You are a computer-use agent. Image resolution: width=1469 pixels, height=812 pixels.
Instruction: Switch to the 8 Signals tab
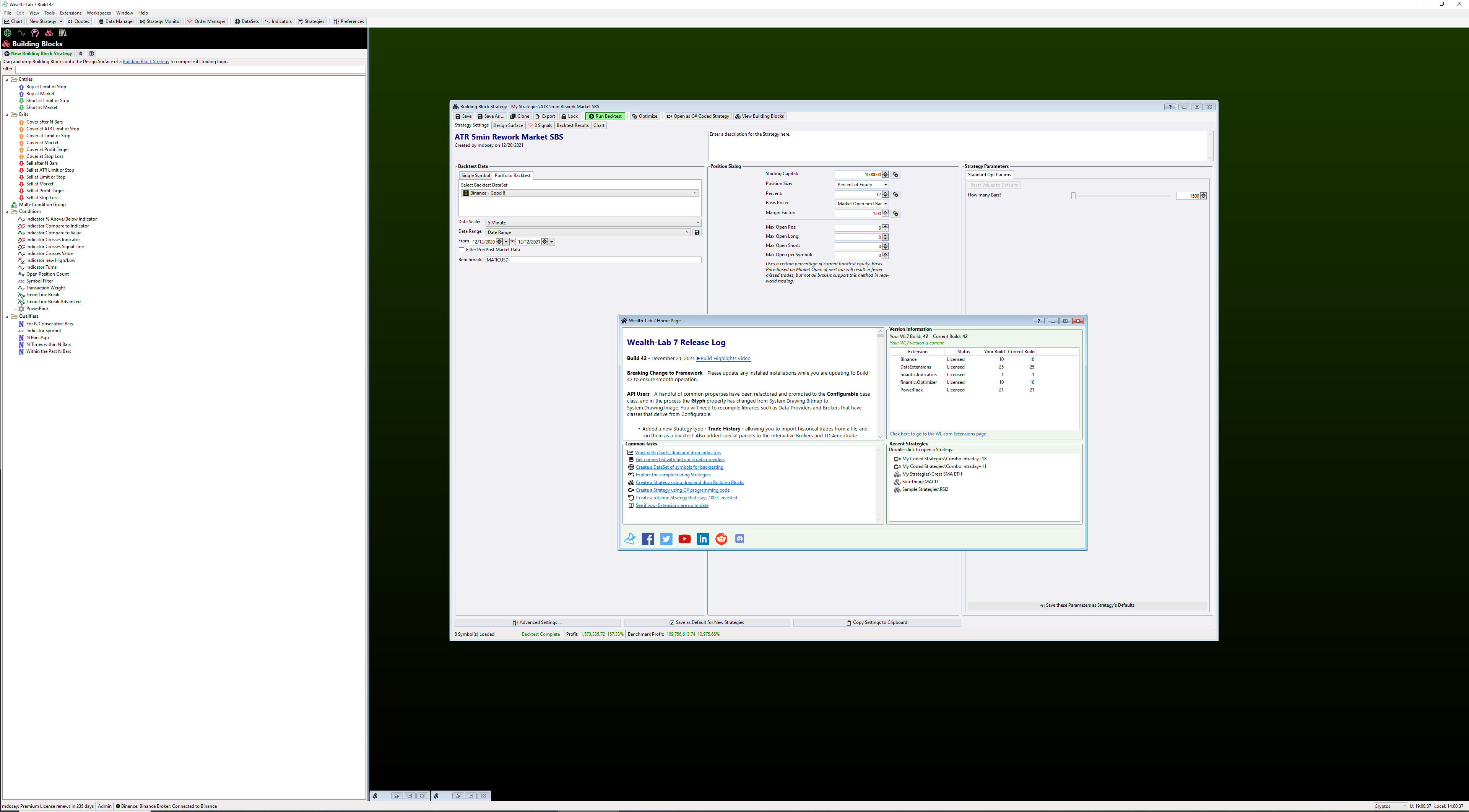point(539,125)
